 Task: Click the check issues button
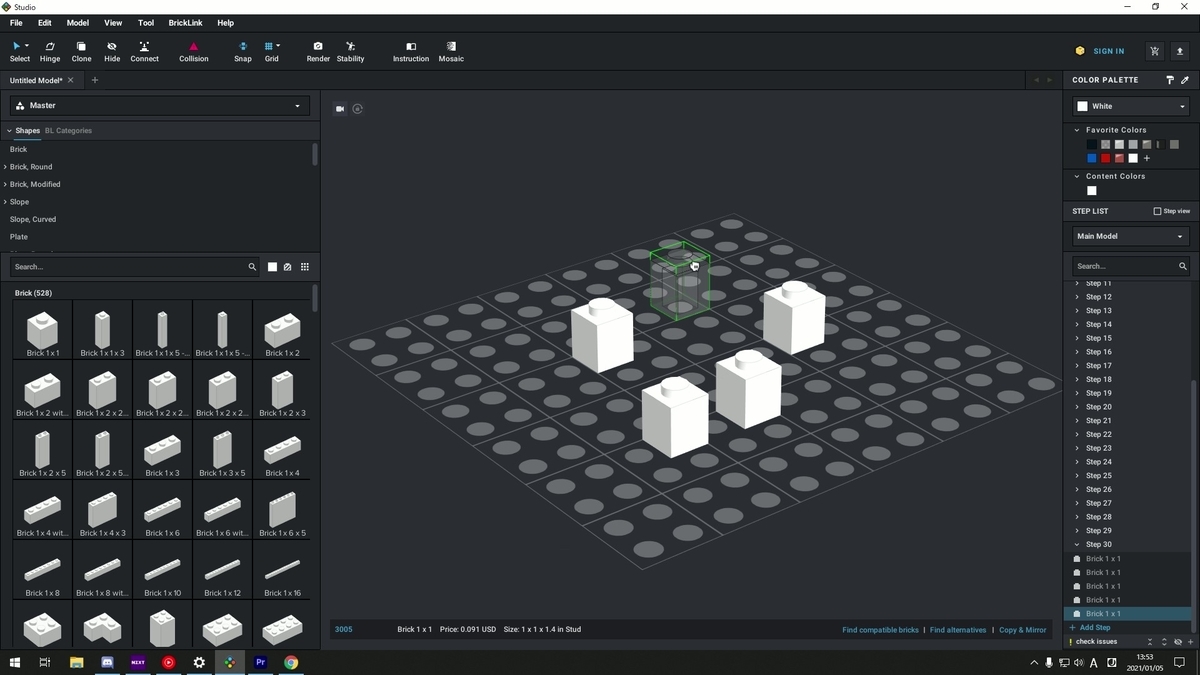(1092, 642)
